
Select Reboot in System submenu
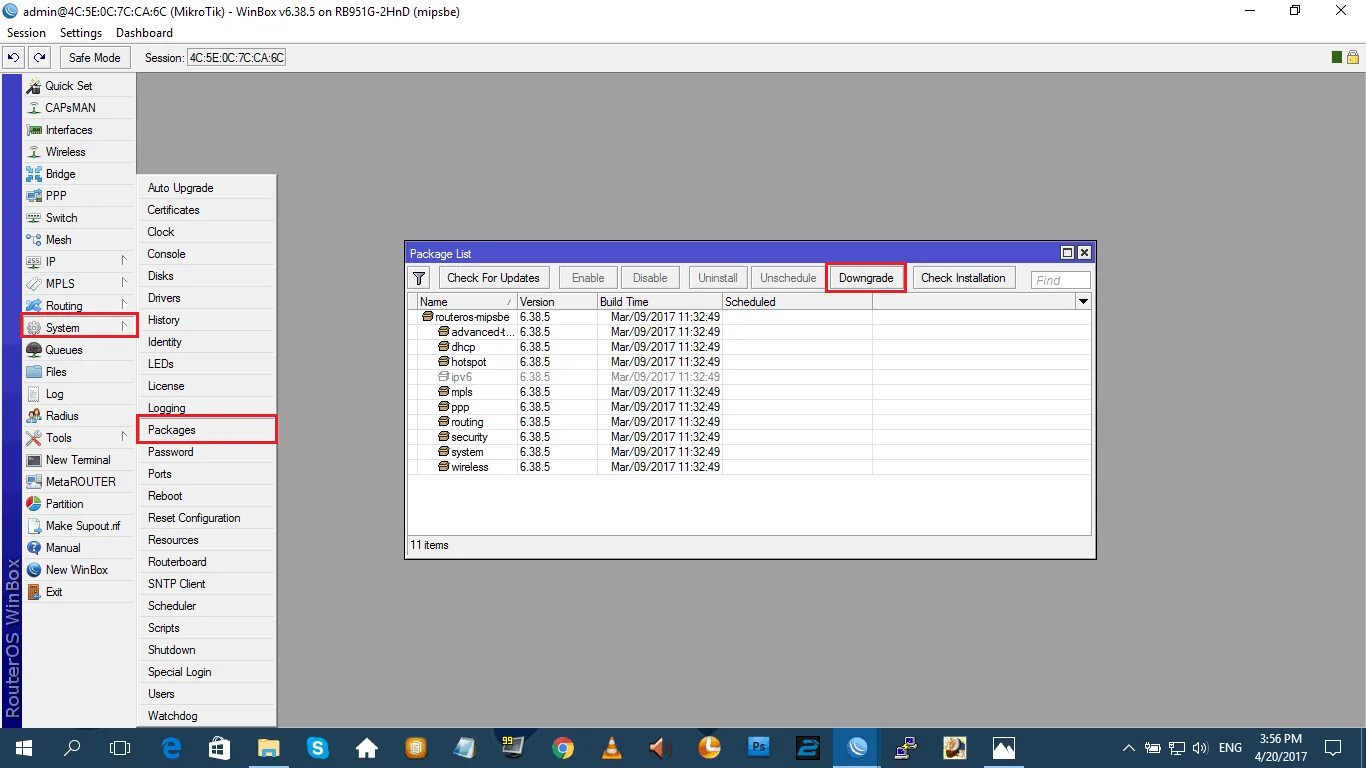[207, 496]
